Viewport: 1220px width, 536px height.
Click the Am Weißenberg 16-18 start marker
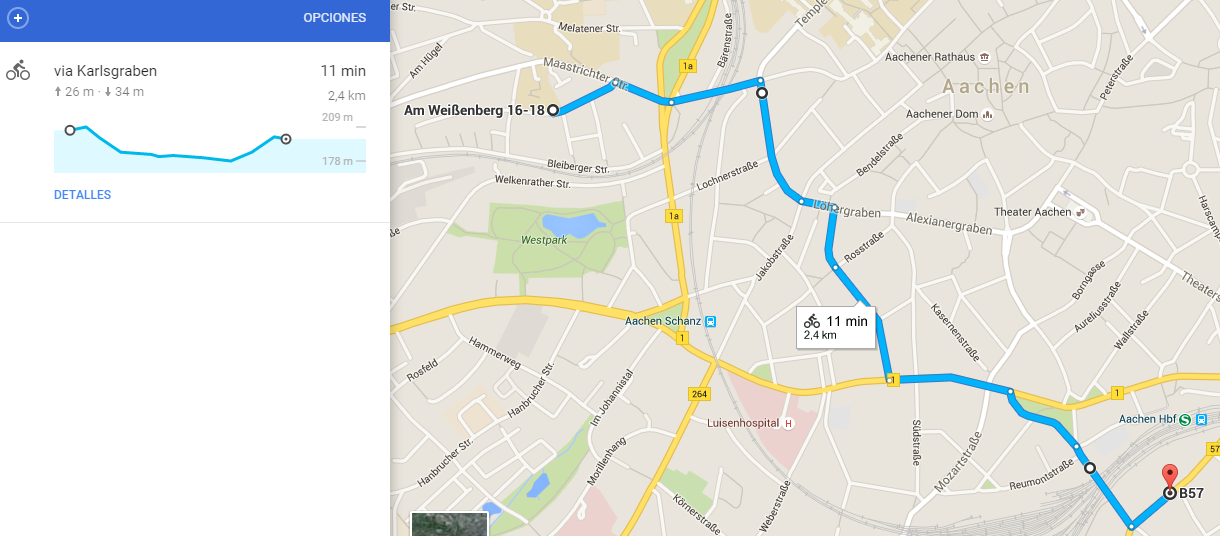[553, 110]
